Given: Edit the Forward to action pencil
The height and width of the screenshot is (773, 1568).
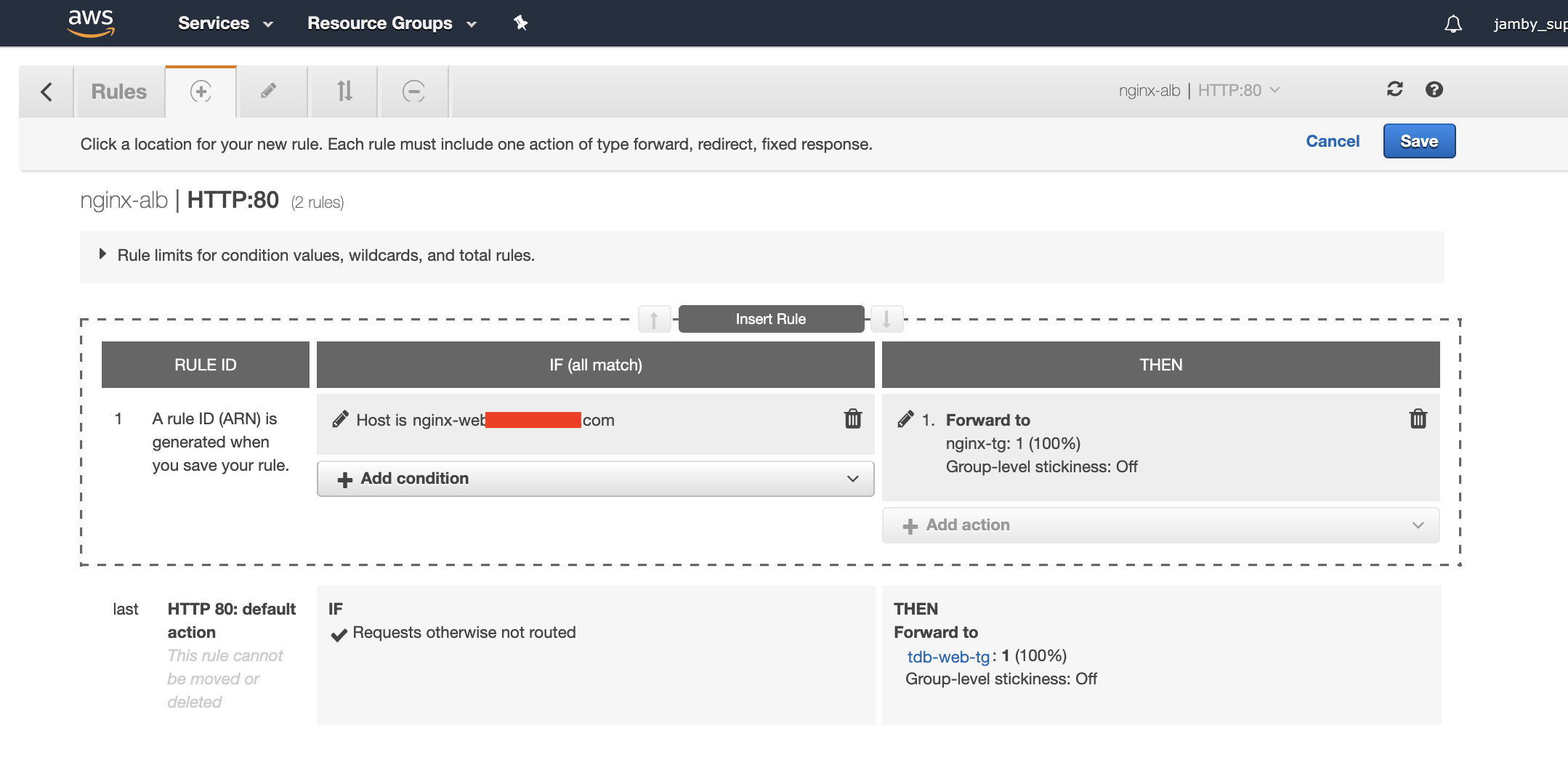Looking at the screenshot, I should (x=905, y=419).
